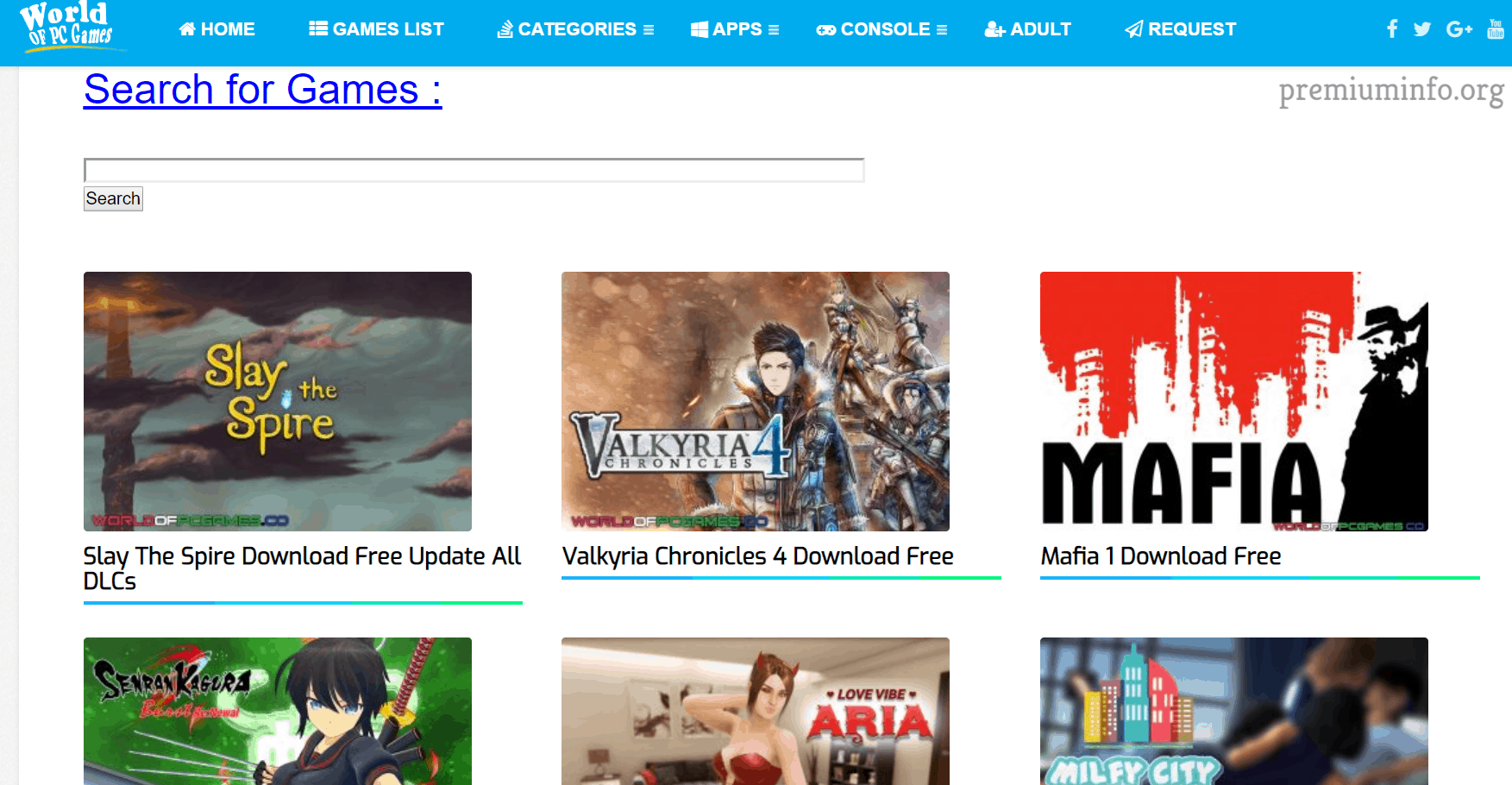Viewport: 1512px width, 785px height.
Task: Open the Milfy City thumbnail
Action: click(1234, 711)
